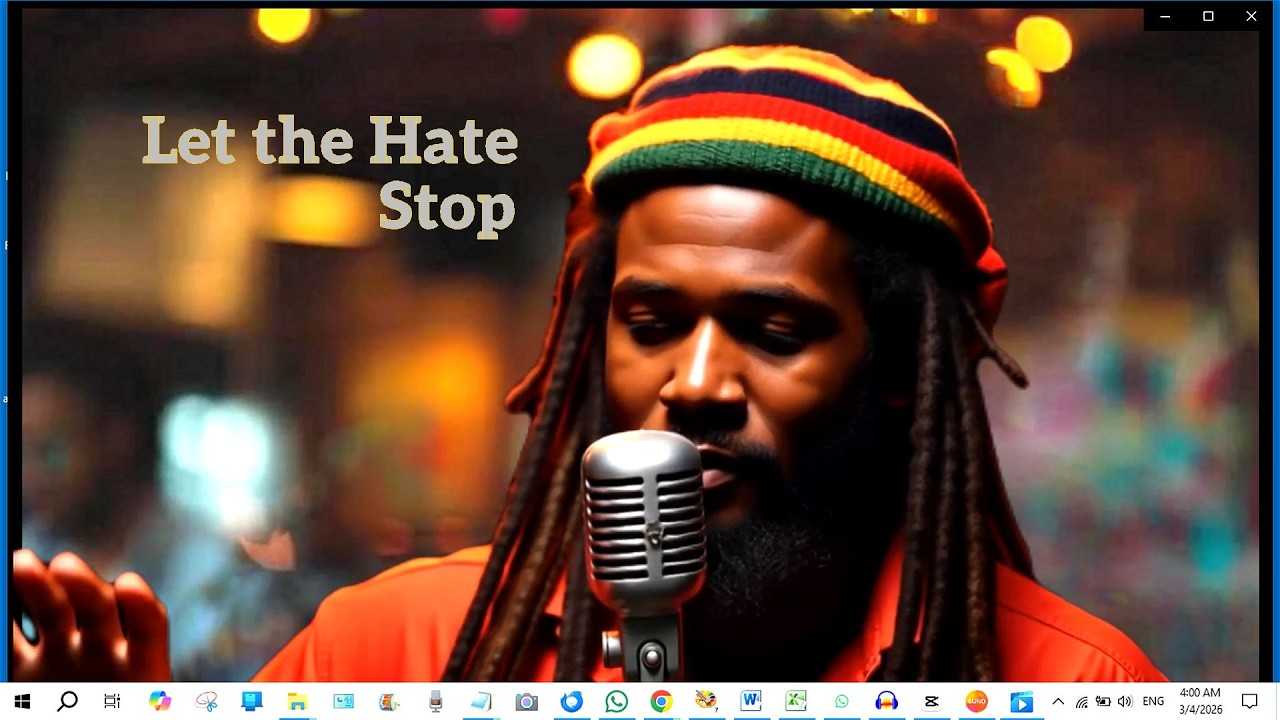Open taskbar Search magnifier
This screenshot has height=720, width=1280.
(x=67, y=701)
